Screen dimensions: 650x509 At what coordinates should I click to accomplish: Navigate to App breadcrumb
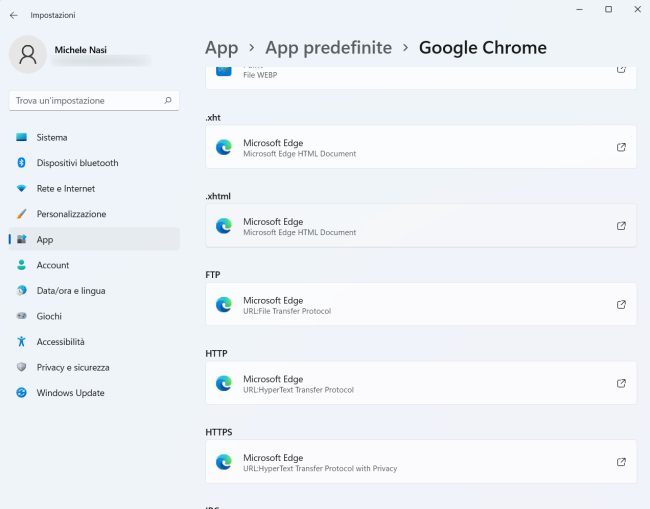[222, 48]
